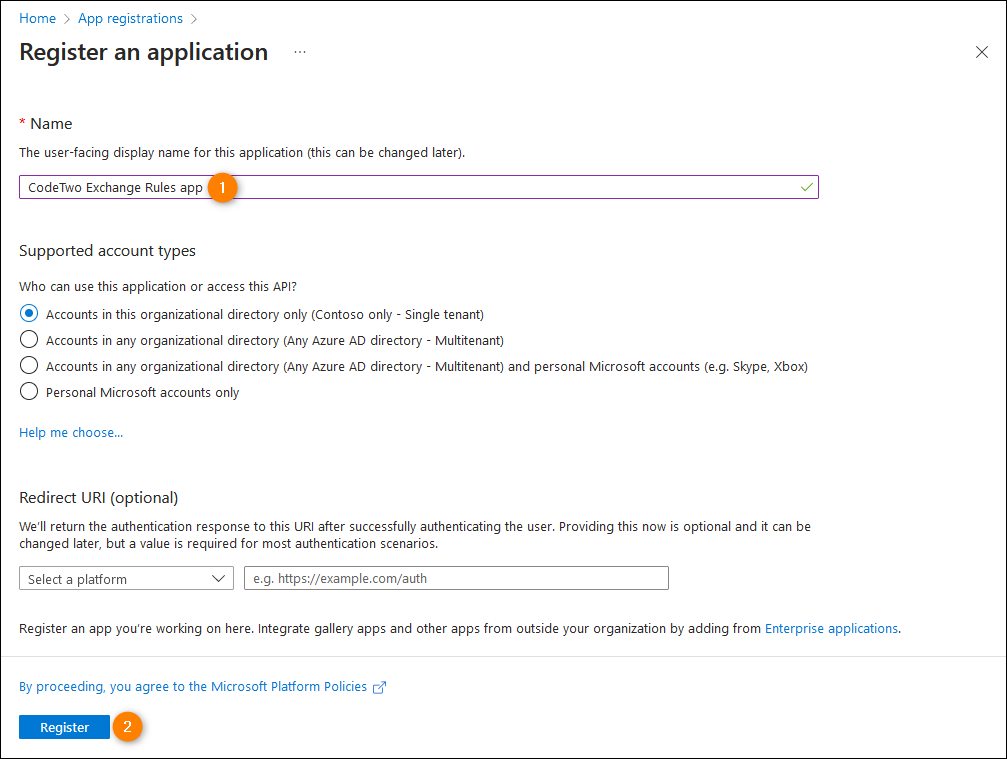Image resolution: width=1007 pixels, height=759 pixels.
Task: Select Personal Microsoft accounts only
Action: point(29,391)
